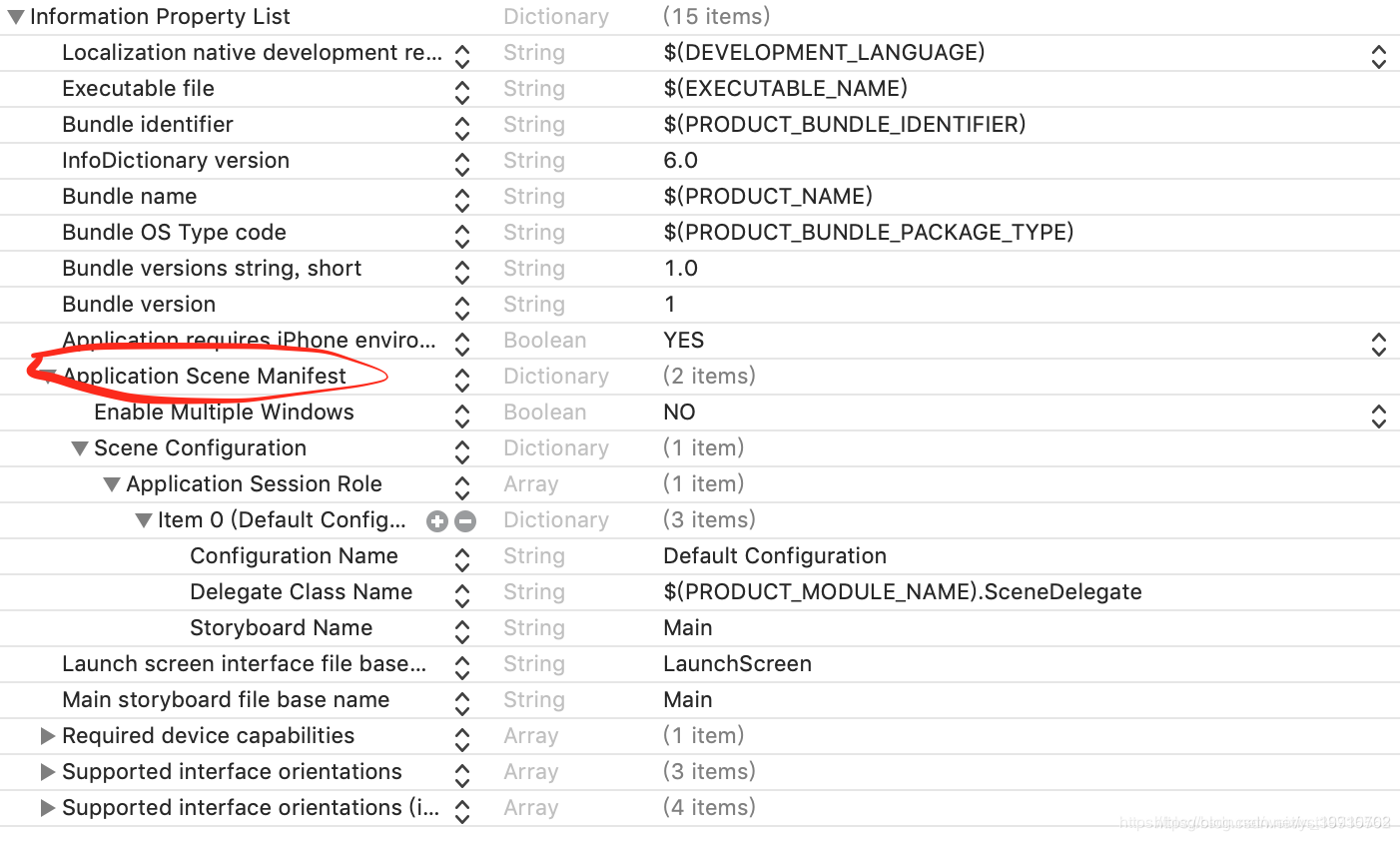
Task: Click the add (+) icon on Item 0 row
Action: click(x=436, y=520)
